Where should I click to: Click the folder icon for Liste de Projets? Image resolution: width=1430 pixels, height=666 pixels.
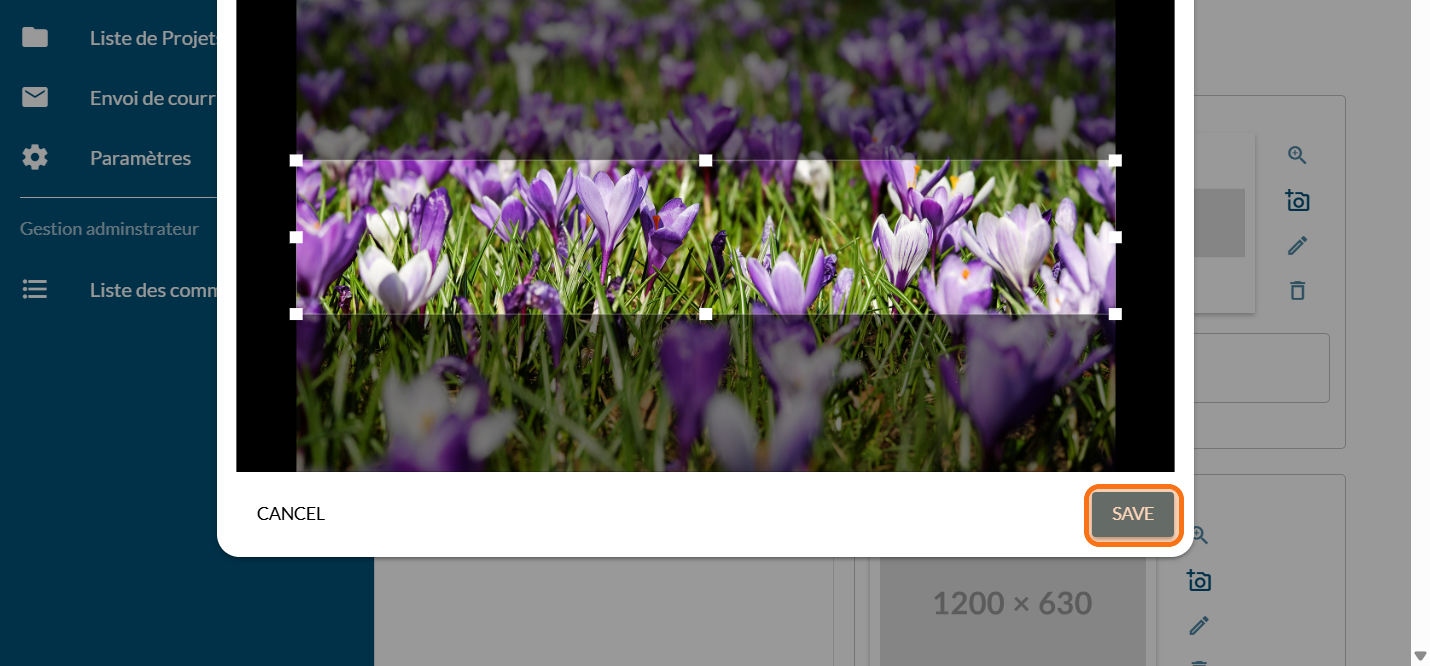pos(35,38)
